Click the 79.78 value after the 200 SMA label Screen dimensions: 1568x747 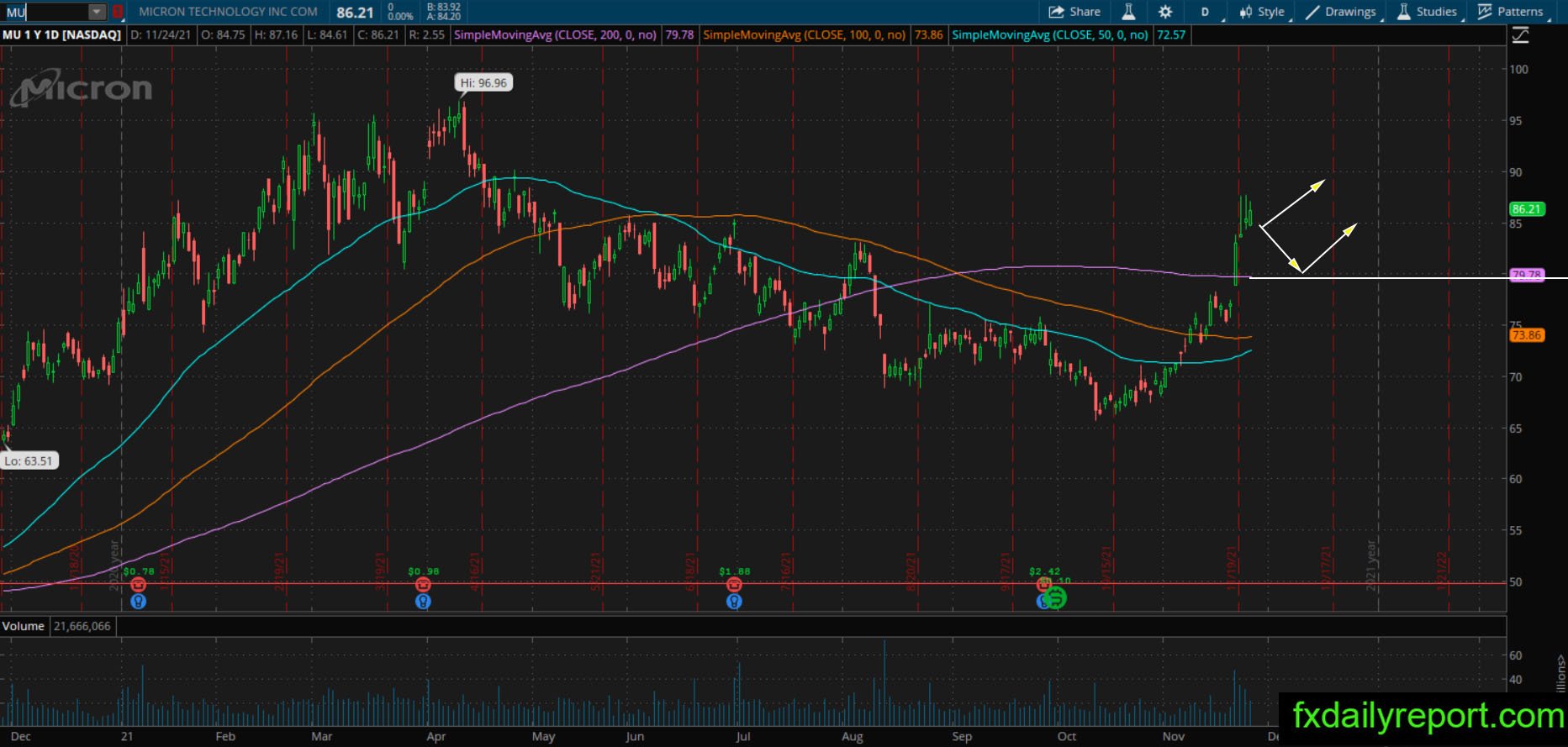tap(679, 35)
